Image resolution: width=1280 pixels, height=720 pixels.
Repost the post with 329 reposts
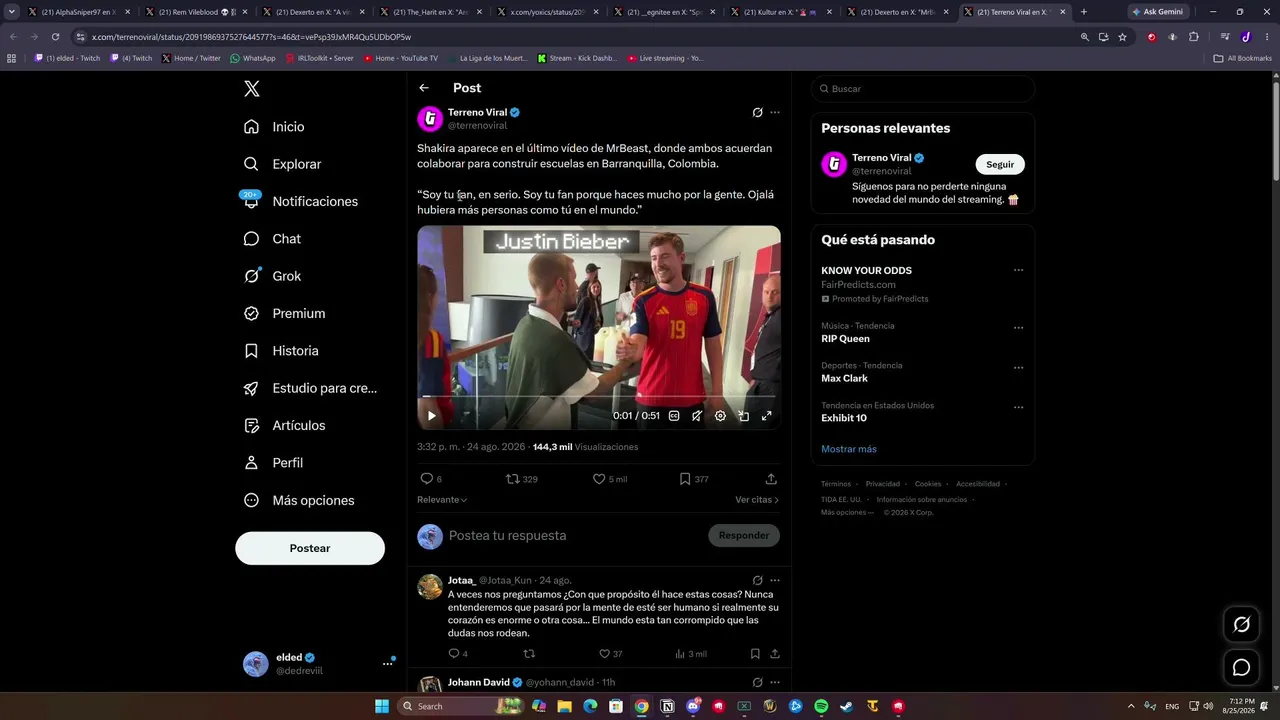coord(521,479)
